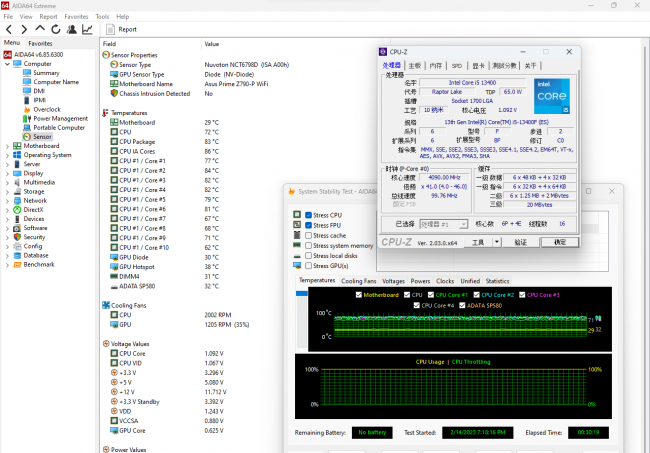Viewport: 650px width, 453px height.
Task: Open the Tools menu
Action: (x=102, y=17)
